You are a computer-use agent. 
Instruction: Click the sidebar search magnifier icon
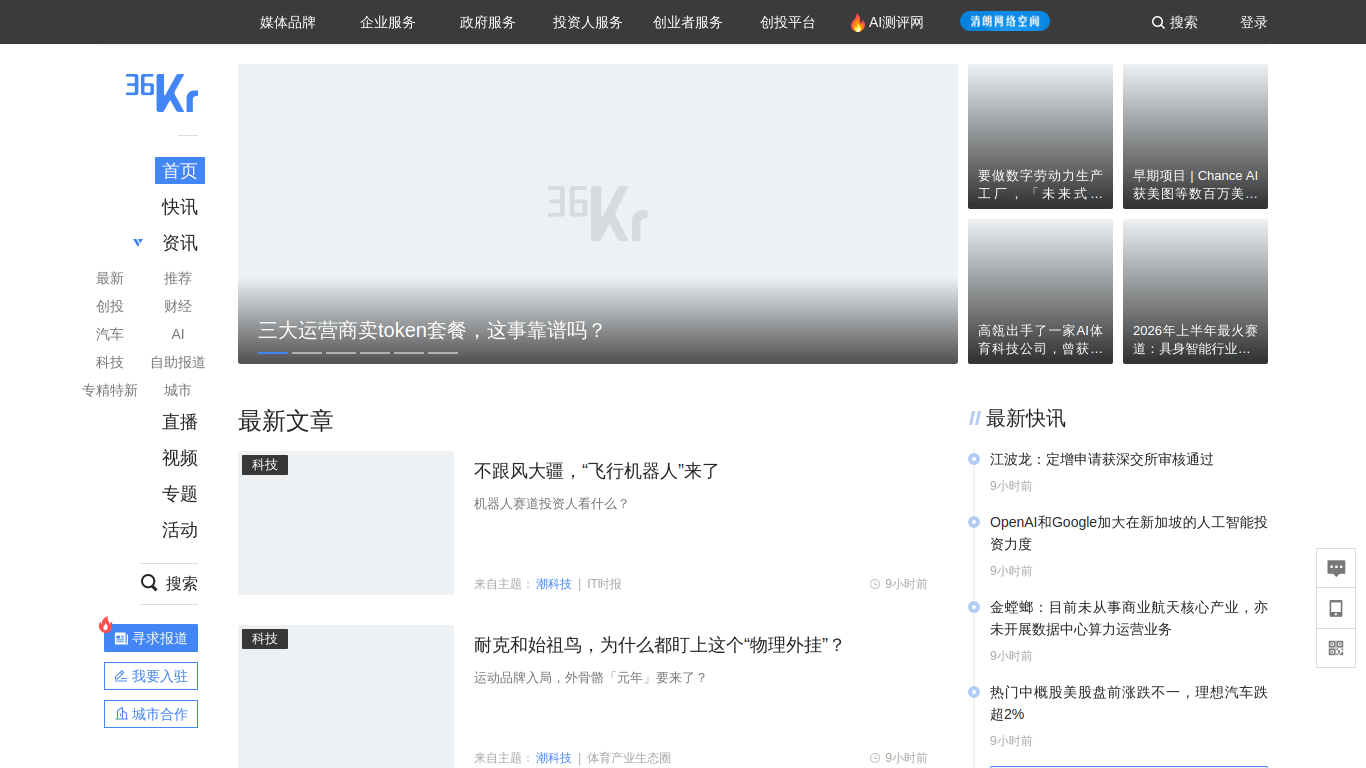[149, 583]
